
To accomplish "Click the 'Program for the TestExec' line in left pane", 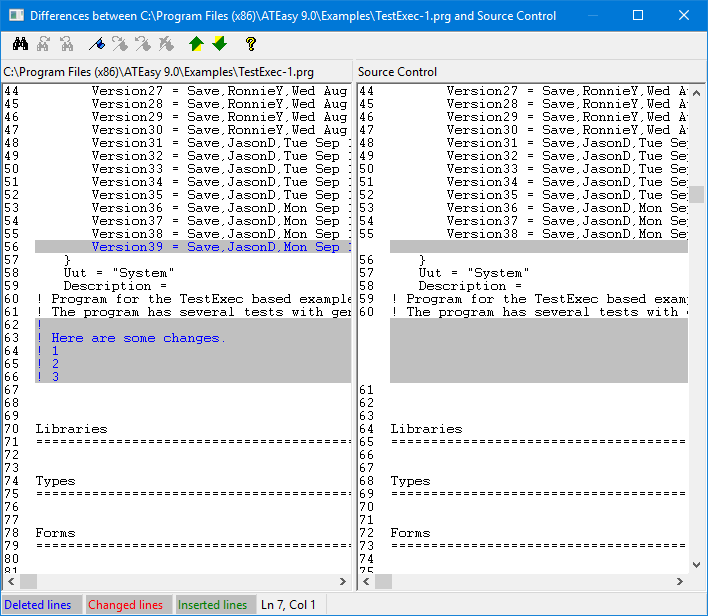I will 195,299.
